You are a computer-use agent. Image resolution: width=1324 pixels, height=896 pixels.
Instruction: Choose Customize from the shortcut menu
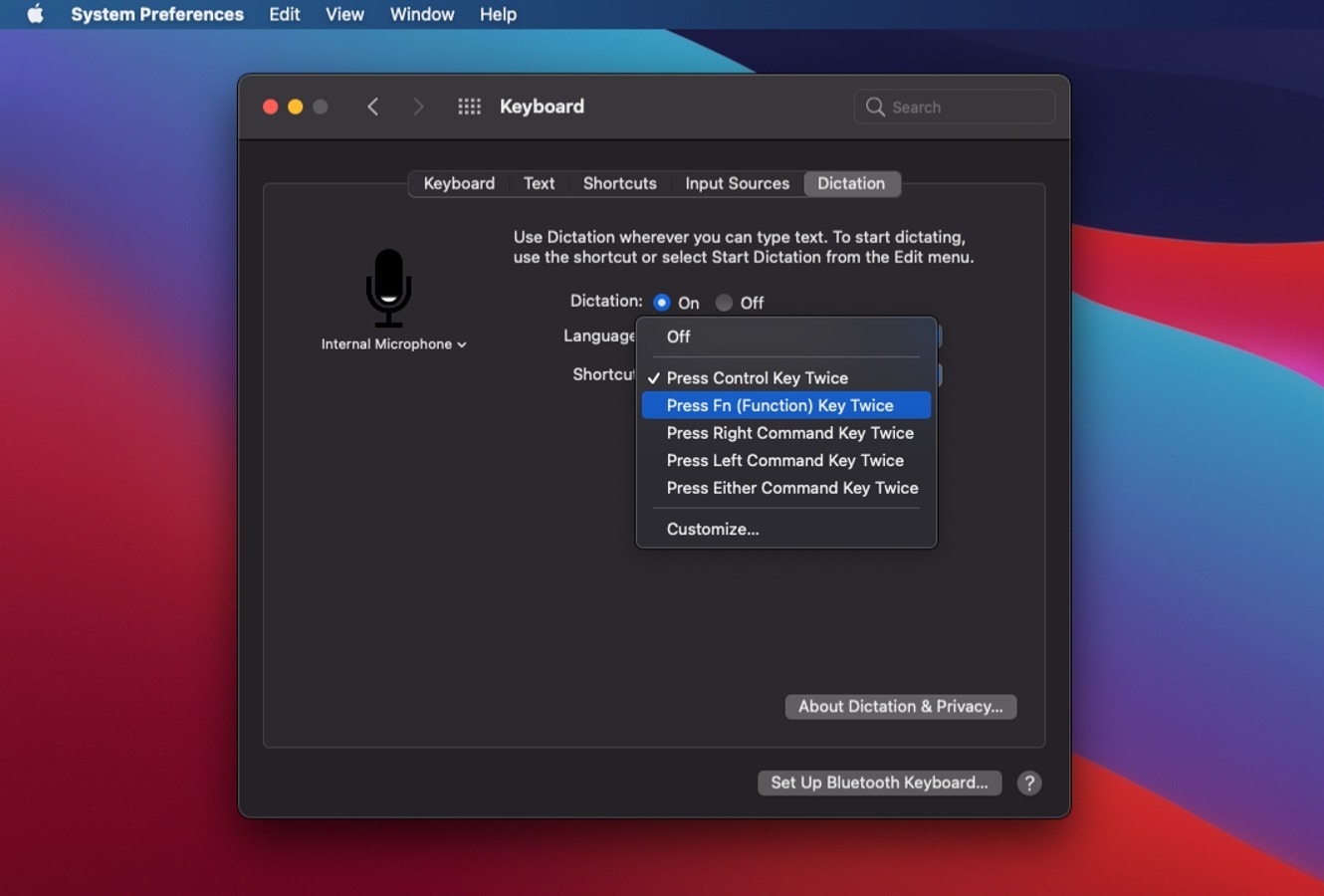point(713,529)
